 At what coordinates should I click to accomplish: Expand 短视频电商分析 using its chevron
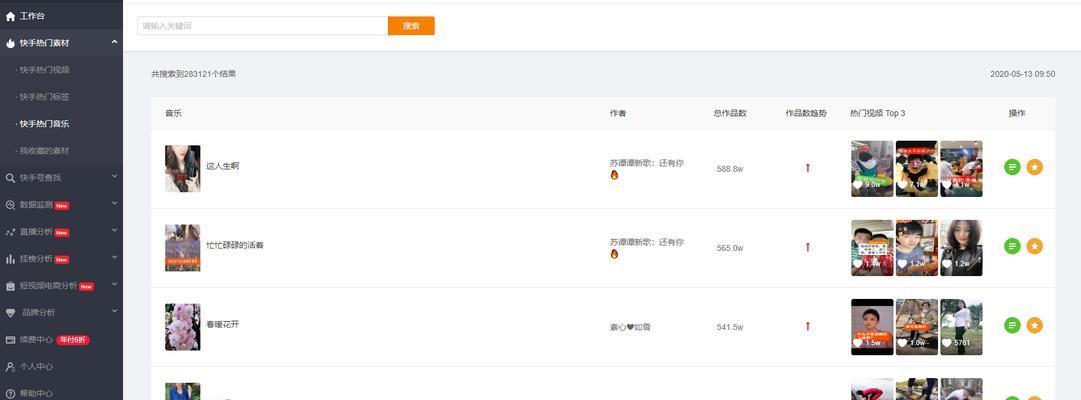coord(114,285)
